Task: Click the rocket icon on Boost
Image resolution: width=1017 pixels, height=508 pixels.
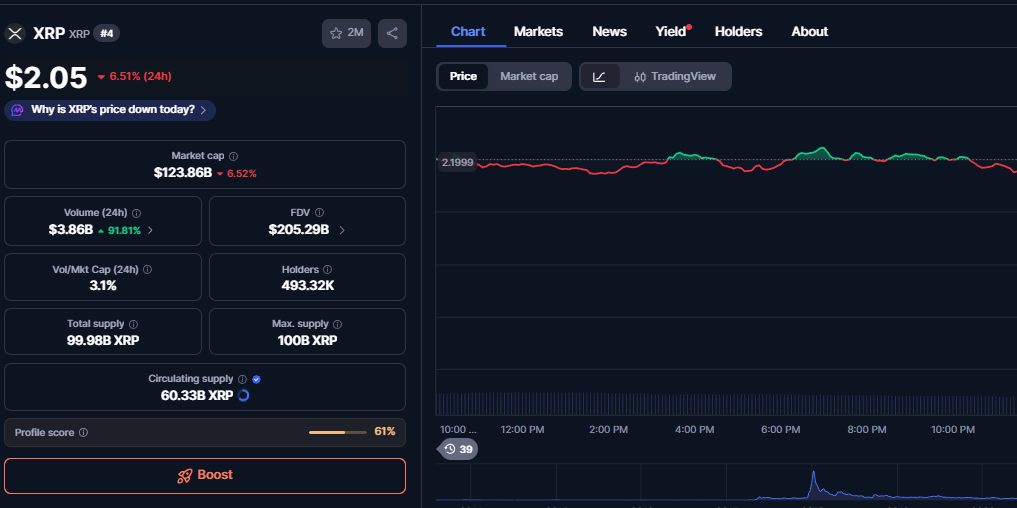Action: coord(185,476)
